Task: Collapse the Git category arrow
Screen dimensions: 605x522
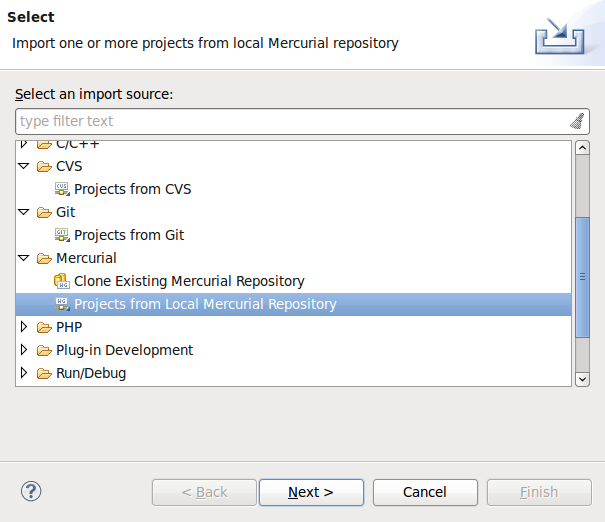Action: coord(25,212)
